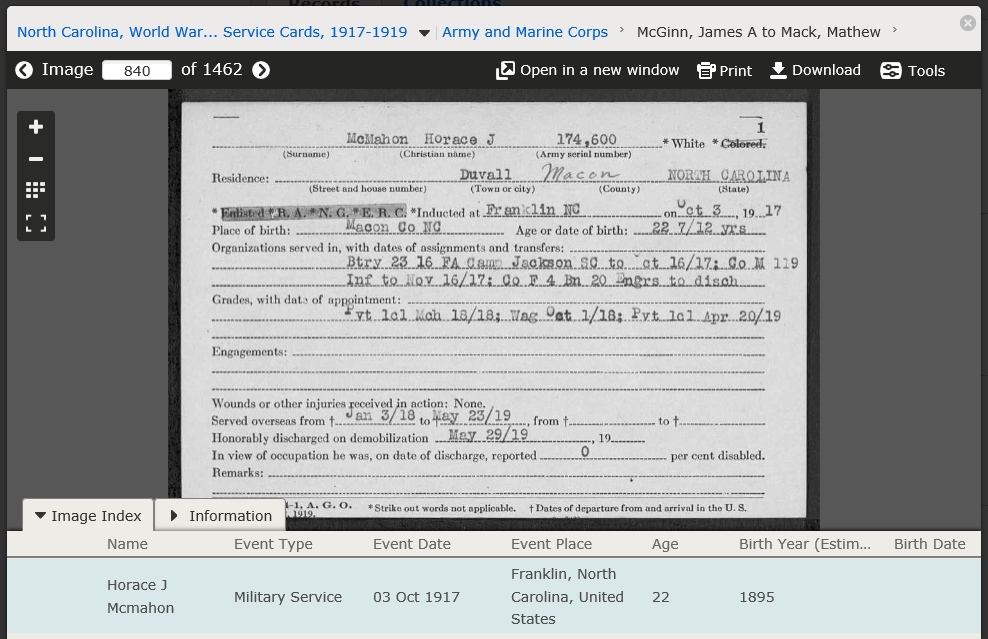Click the 'of 1462' image count text

click(212, 69)
